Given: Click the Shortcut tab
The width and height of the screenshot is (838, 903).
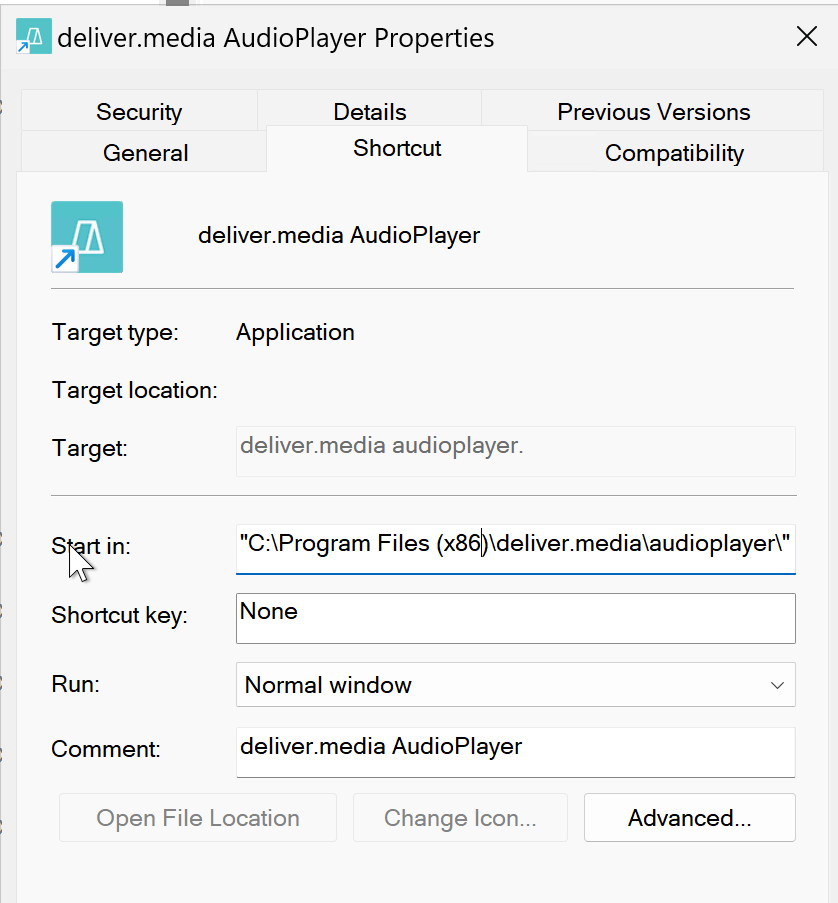Looking at the screenshot, I should tap(397, 148).
